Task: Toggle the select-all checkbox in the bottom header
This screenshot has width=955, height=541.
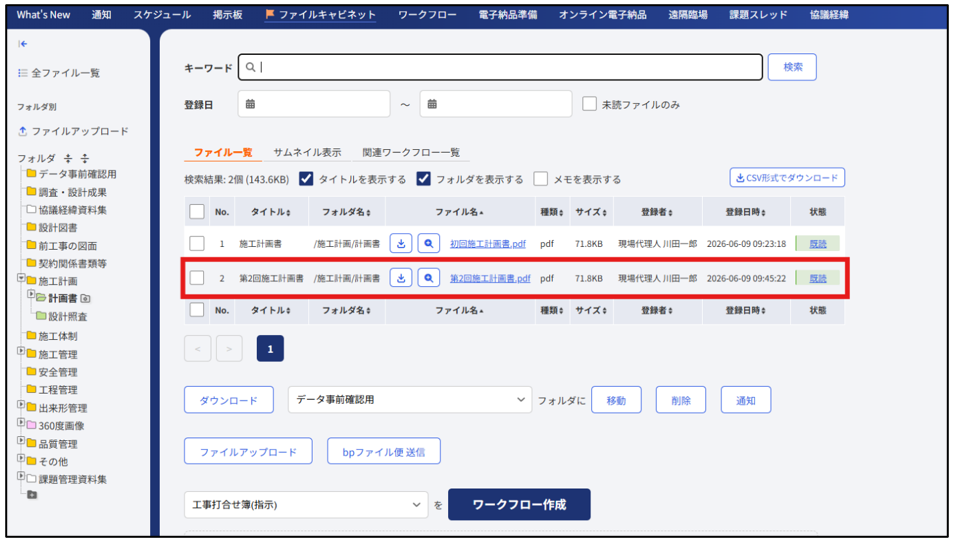Action: (197, 310)
